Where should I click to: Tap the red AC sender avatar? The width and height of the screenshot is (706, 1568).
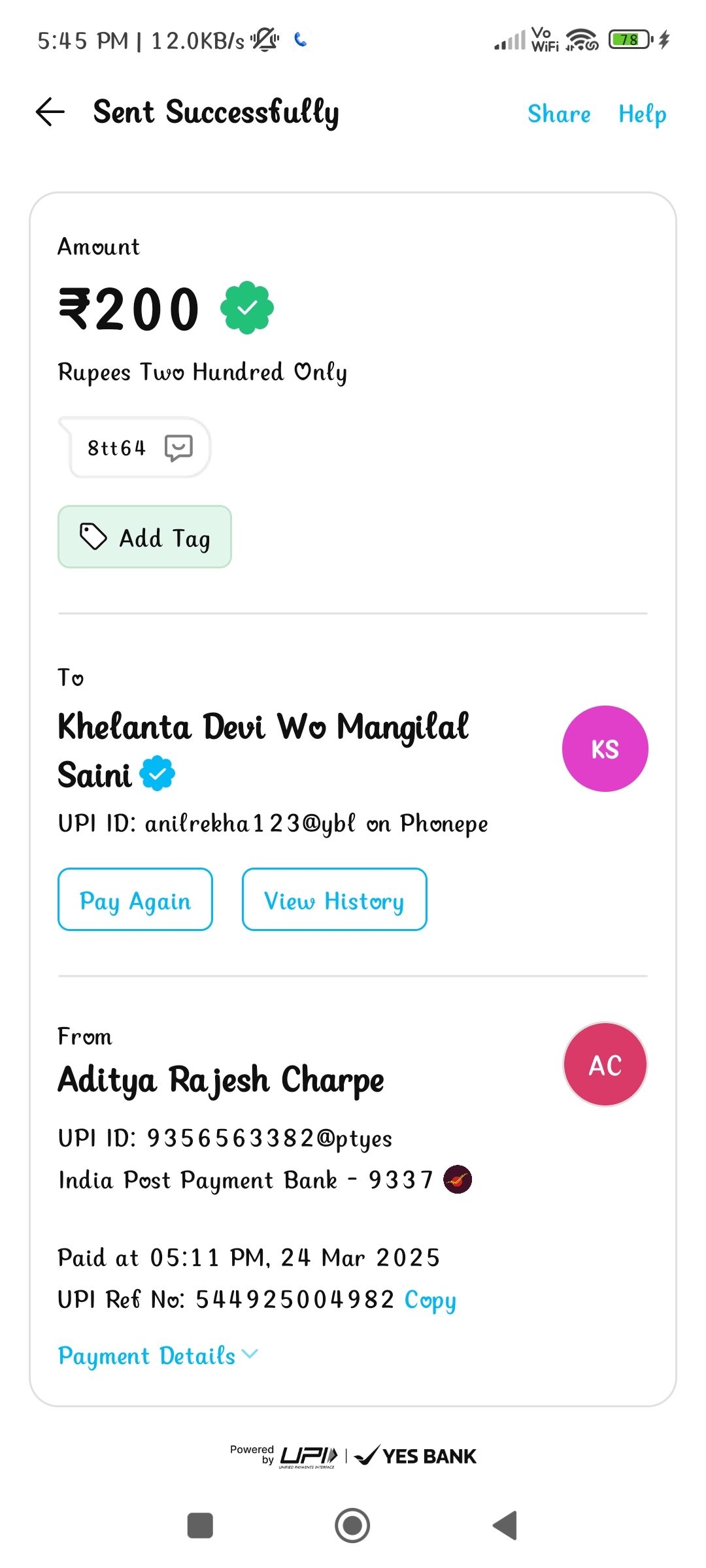(605, 1064)
